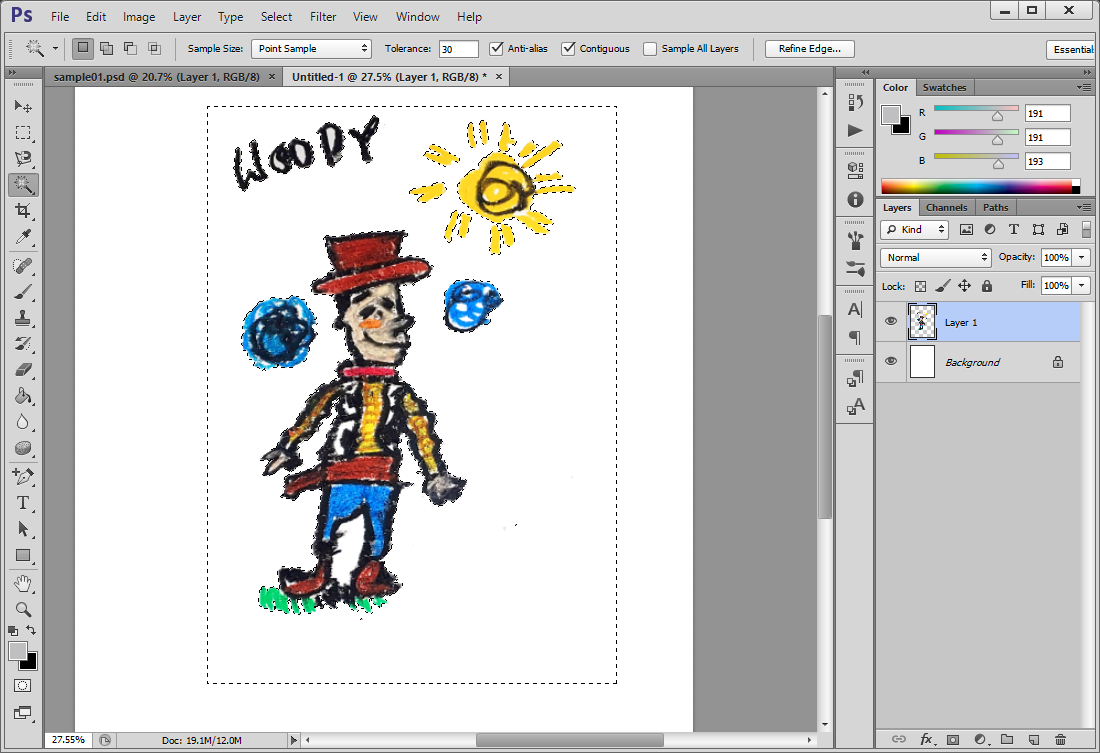1100x753 pixels.
Task: Choose Subtract from selection mode
Action: [130, 48]
